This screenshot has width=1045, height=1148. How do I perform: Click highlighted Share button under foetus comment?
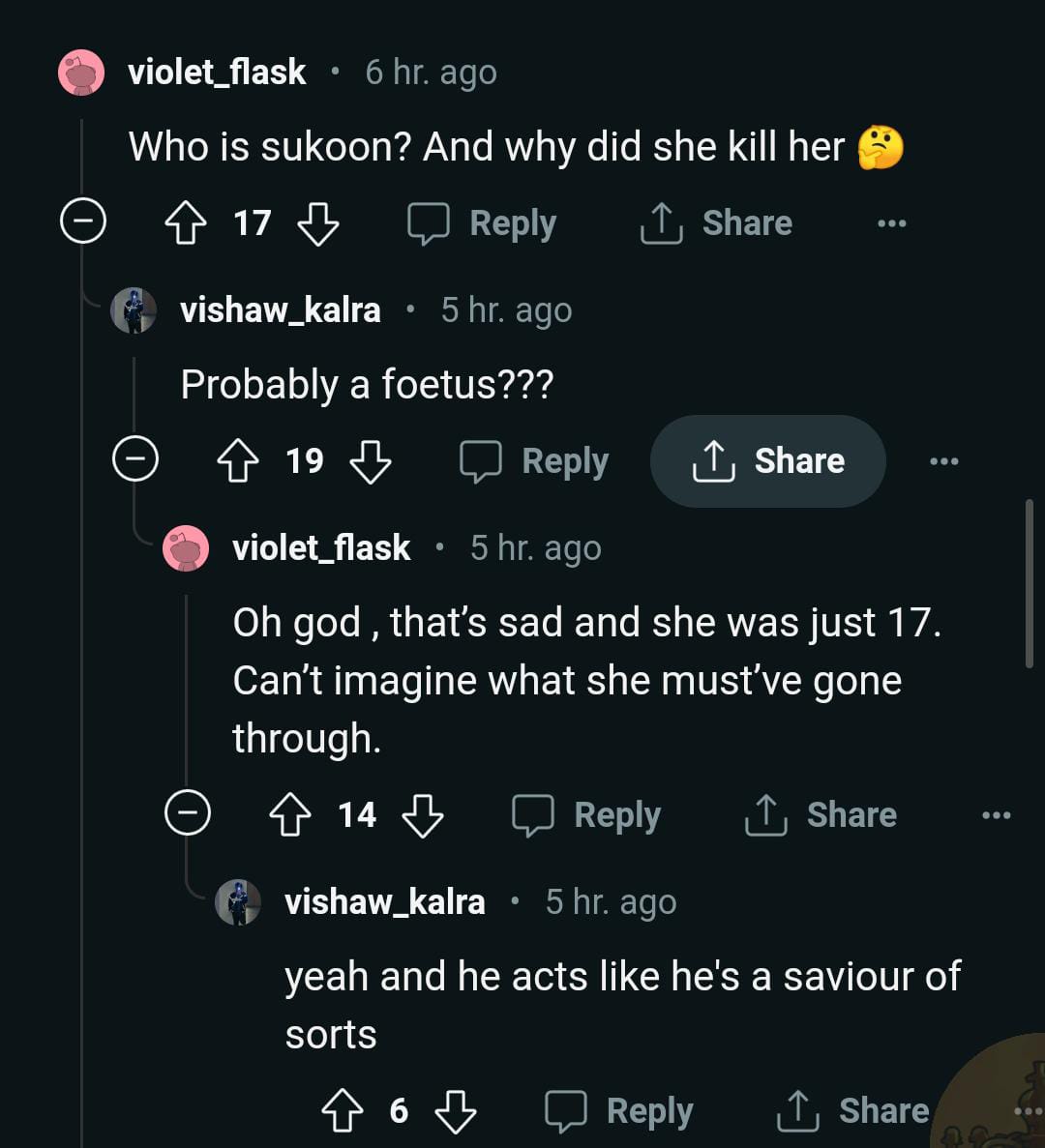pyautogui.click(x=768, y=461)
